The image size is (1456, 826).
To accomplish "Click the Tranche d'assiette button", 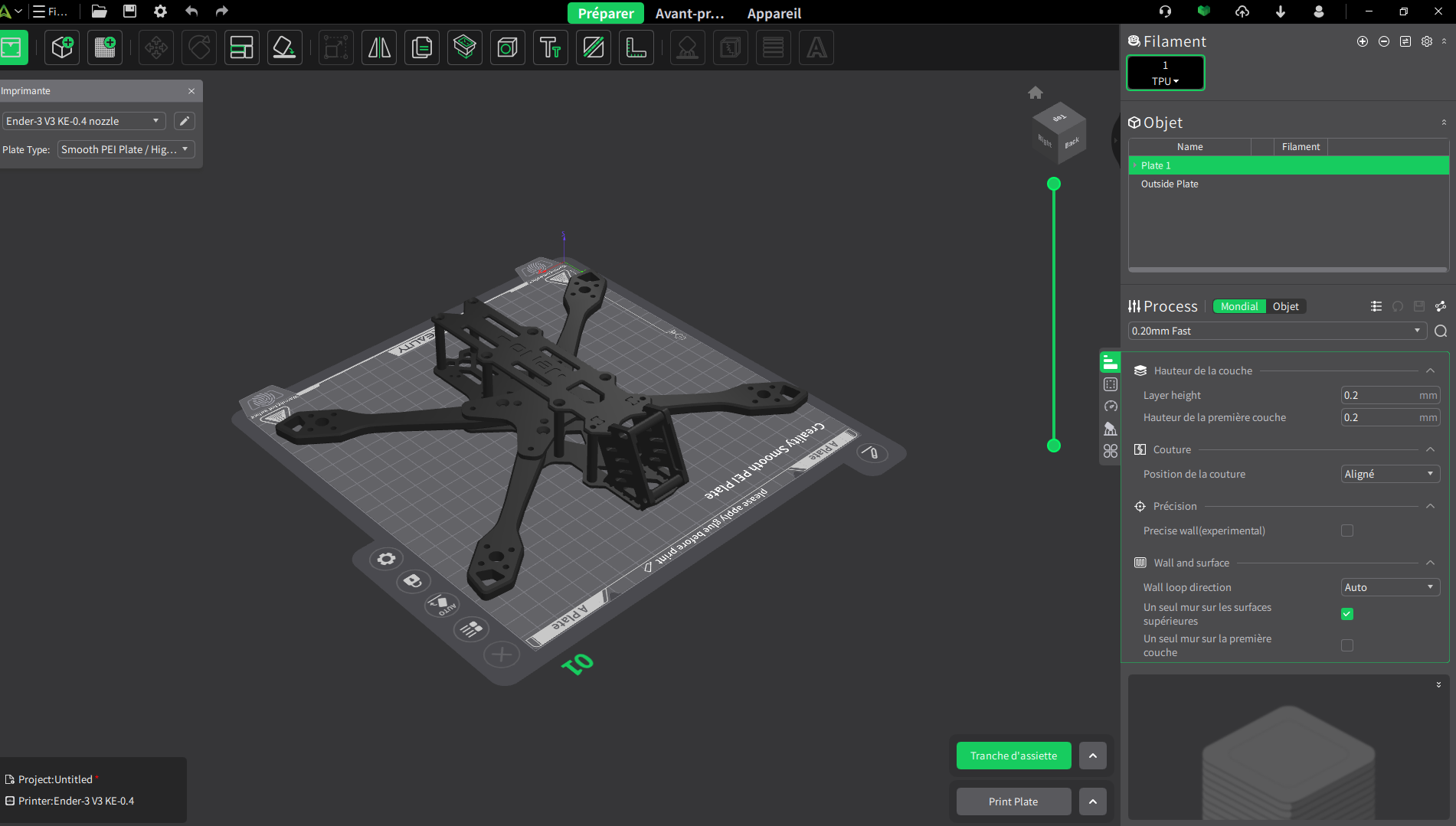I will pyautogui.click(x=1013, y=756).
